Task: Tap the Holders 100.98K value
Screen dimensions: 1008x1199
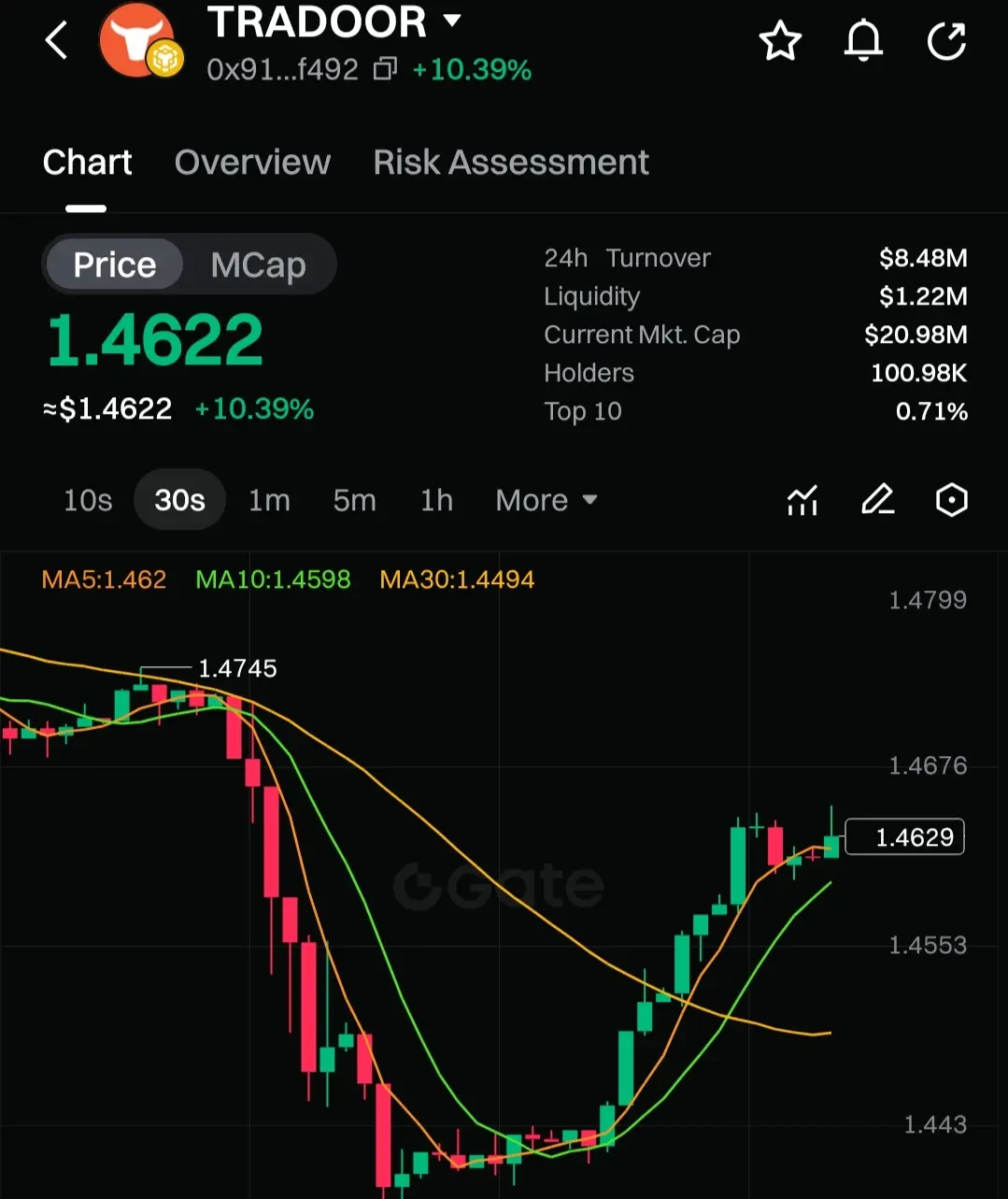Action: point(919,373)
